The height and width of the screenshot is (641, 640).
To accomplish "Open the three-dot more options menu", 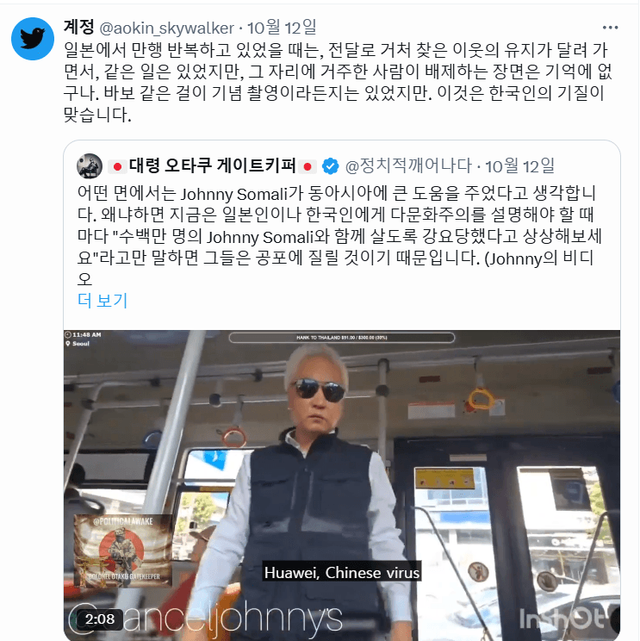I will click(x=610, y=27).
